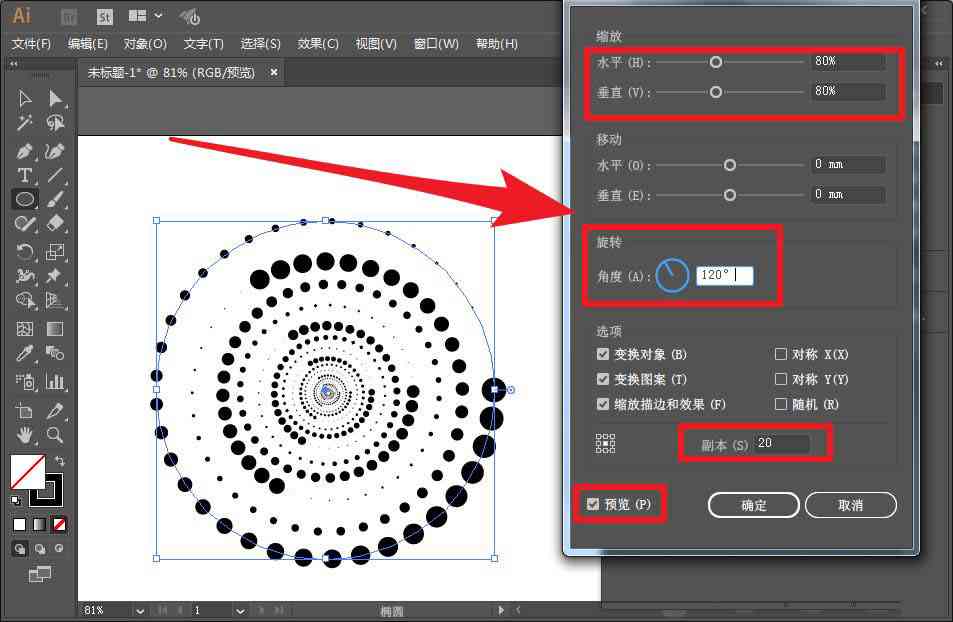
Task: Click the 副本 (S) copies field showing 20
Action: coord(782,443)
